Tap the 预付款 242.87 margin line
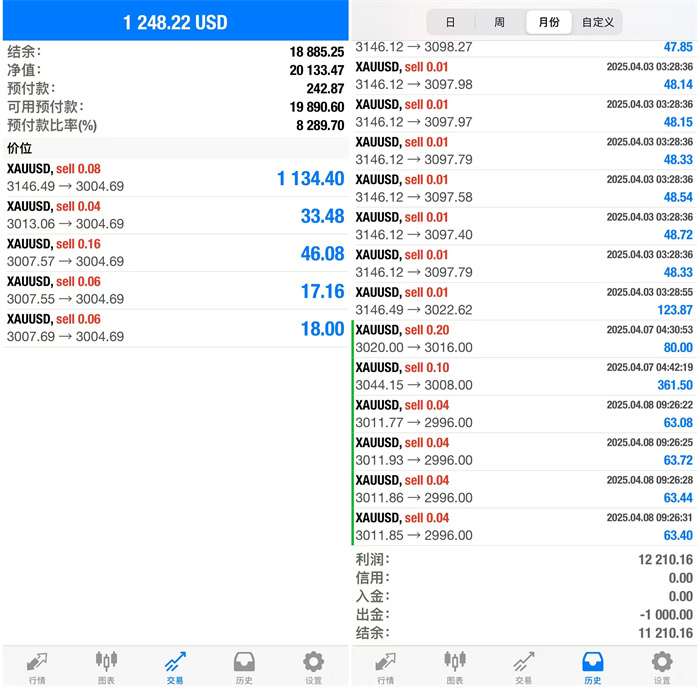The height and width of the screenshot is (687, 700). pyautogui.click(x=175, y=88)
